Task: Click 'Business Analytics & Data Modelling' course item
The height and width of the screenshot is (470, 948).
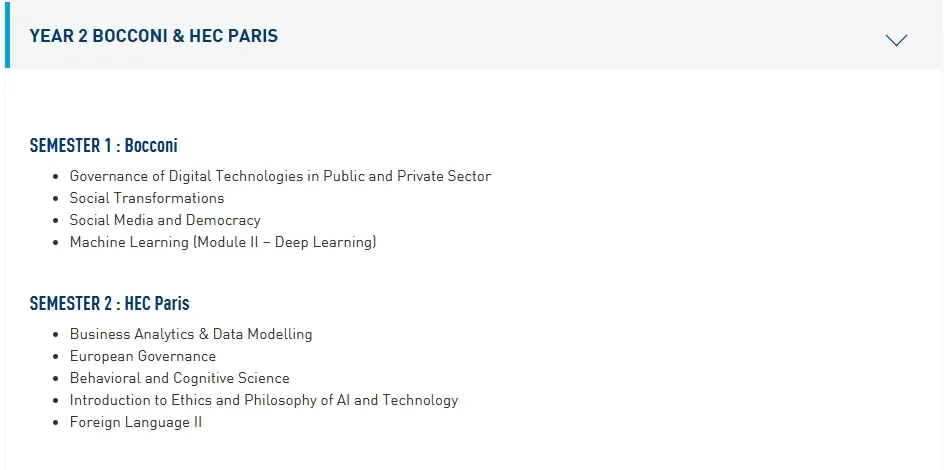Action: (191, 334)
